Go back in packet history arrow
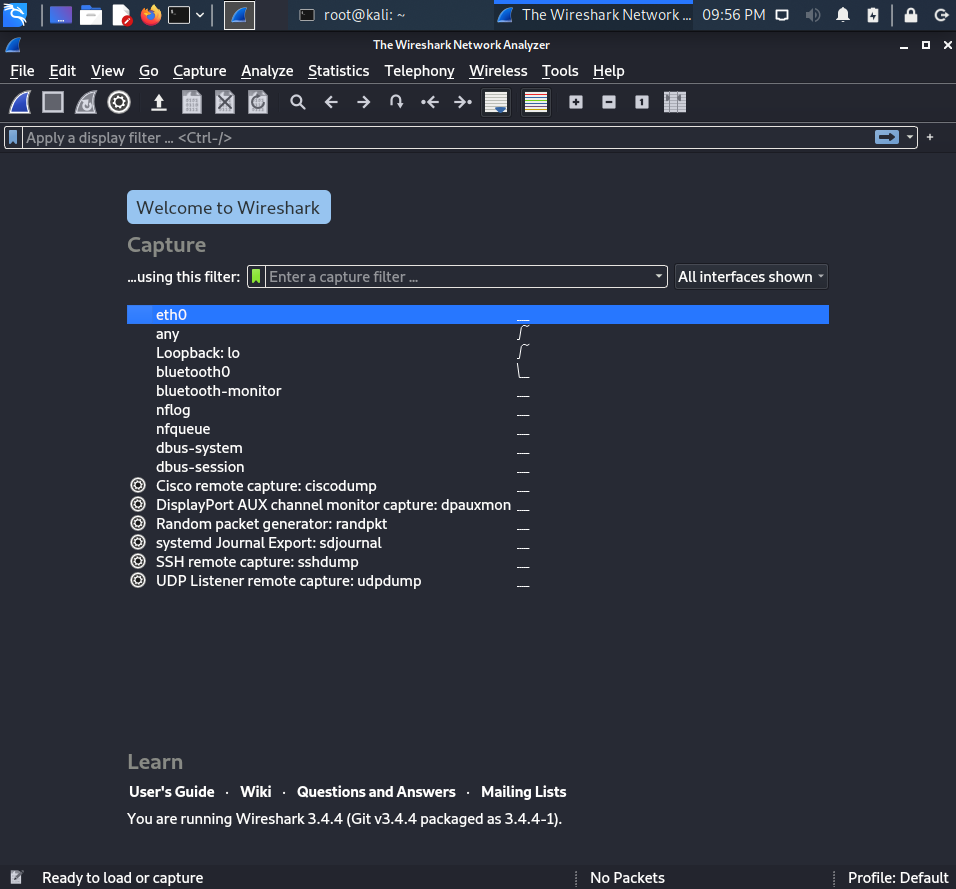Screen dimensions: 956x889 pyautogui.click(x=331, y=102)
